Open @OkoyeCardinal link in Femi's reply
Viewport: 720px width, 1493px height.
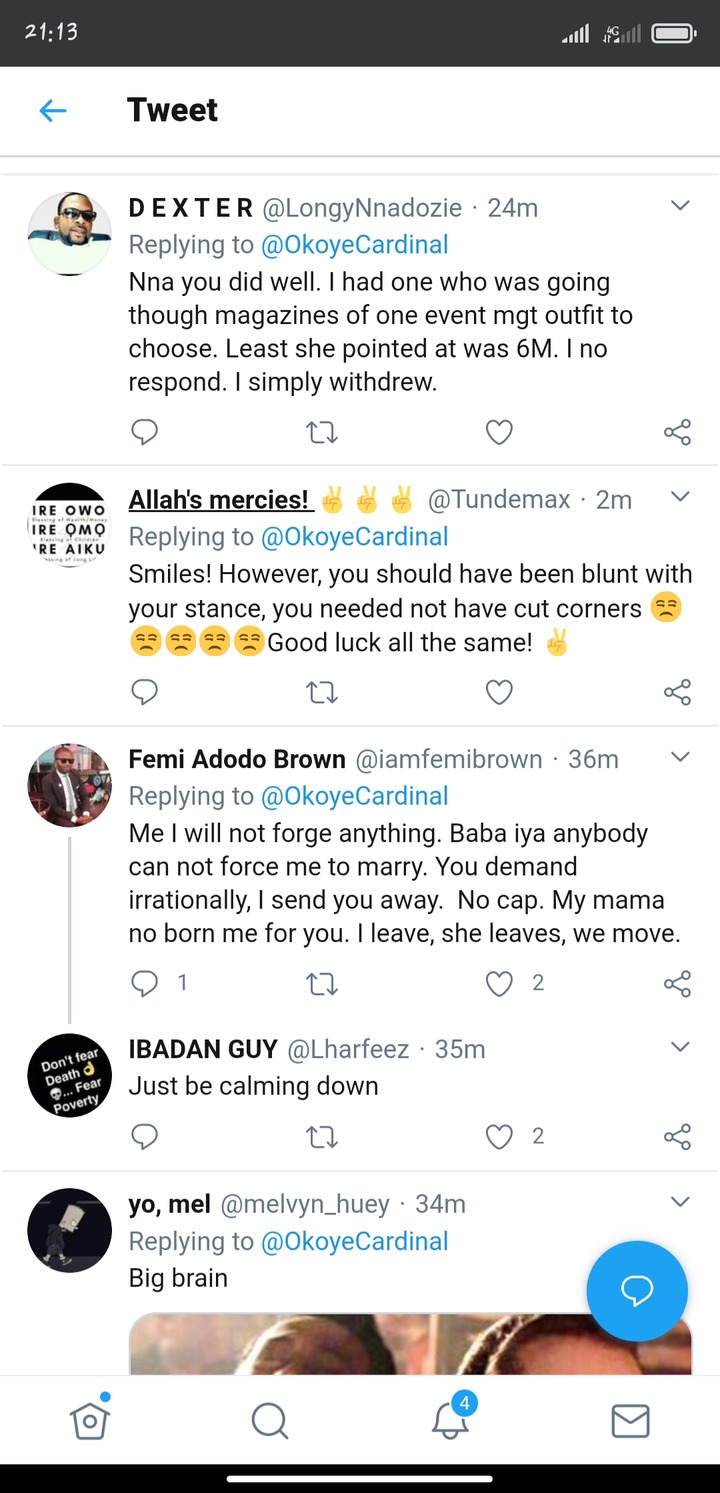(x=354, y=796)
